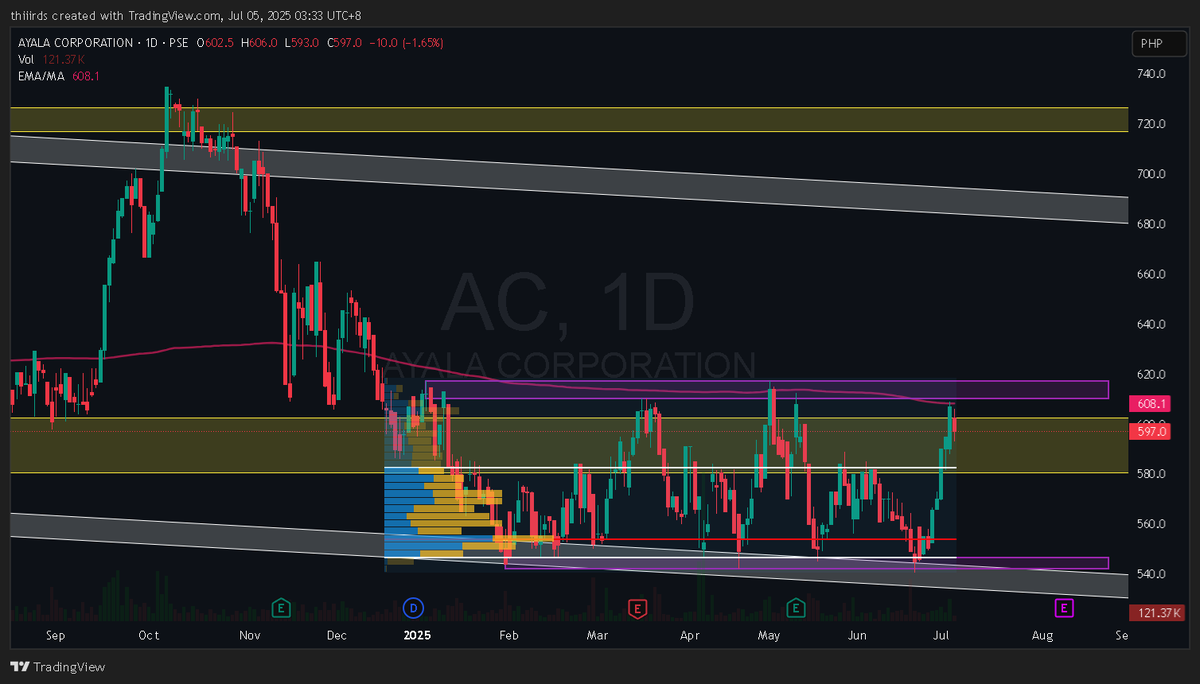Click the 121.37K volume axis label

pyautogui.click(x=1155, y=613)
